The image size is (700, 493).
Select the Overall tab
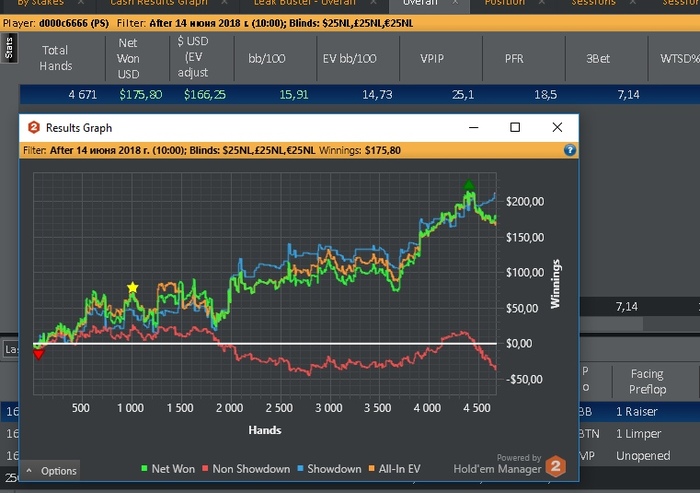coord(420,3)
